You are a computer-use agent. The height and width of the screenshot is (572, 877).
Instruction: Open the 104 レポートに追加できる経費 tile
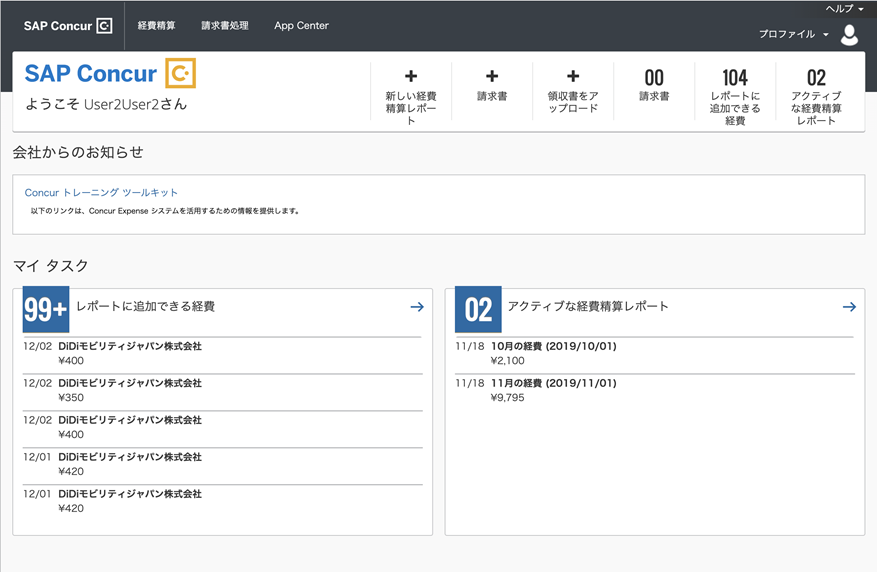point(735,96)
